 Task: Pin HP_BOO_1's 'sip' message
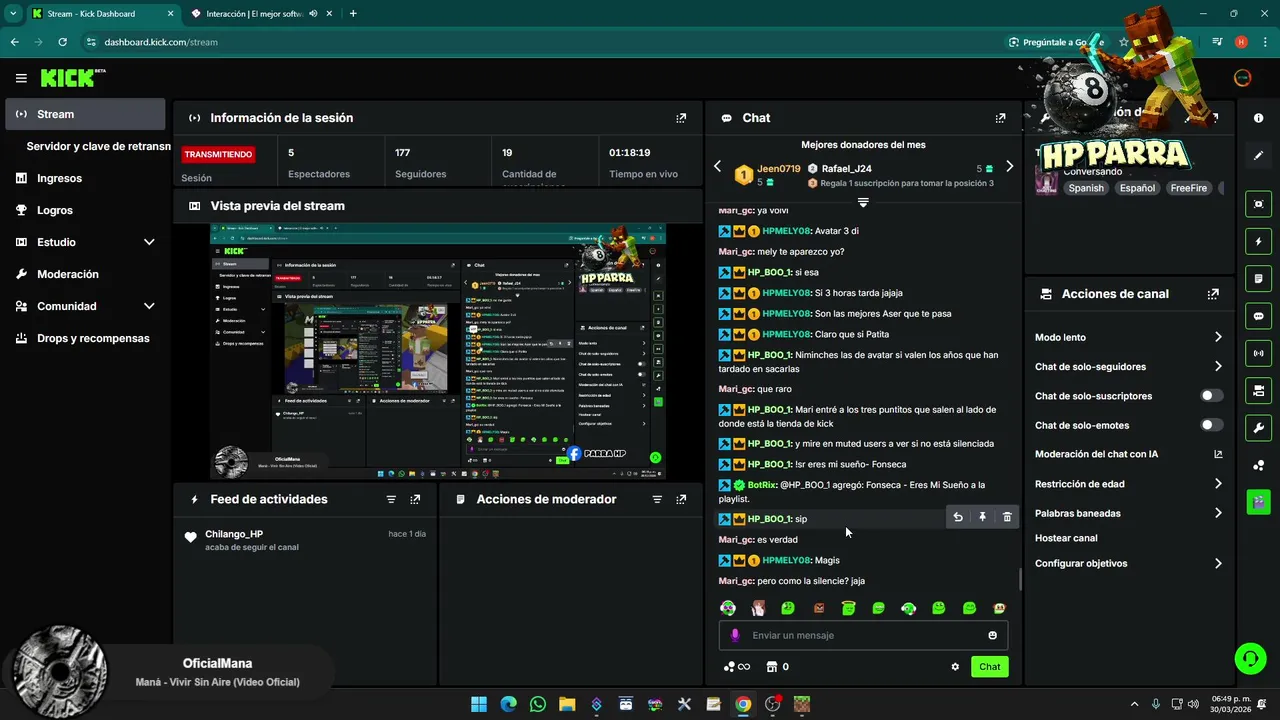click(982, 517)
